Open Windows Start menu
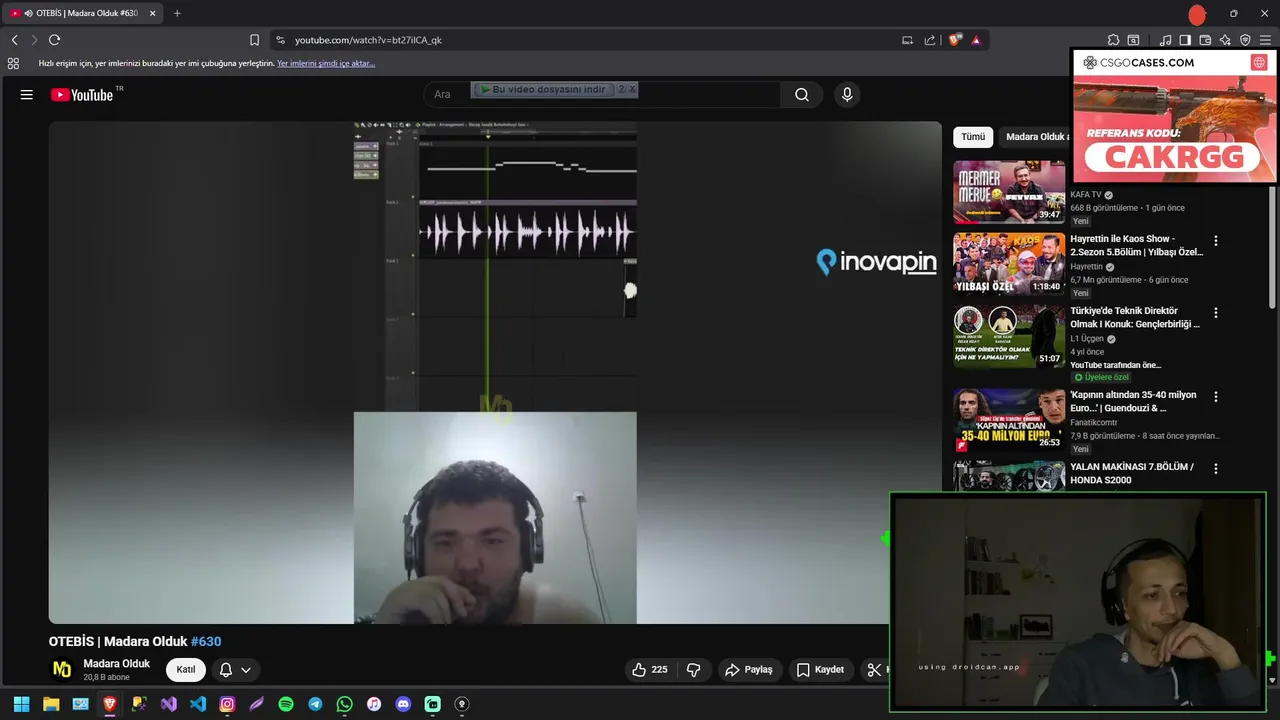 (x=21, y=704)
